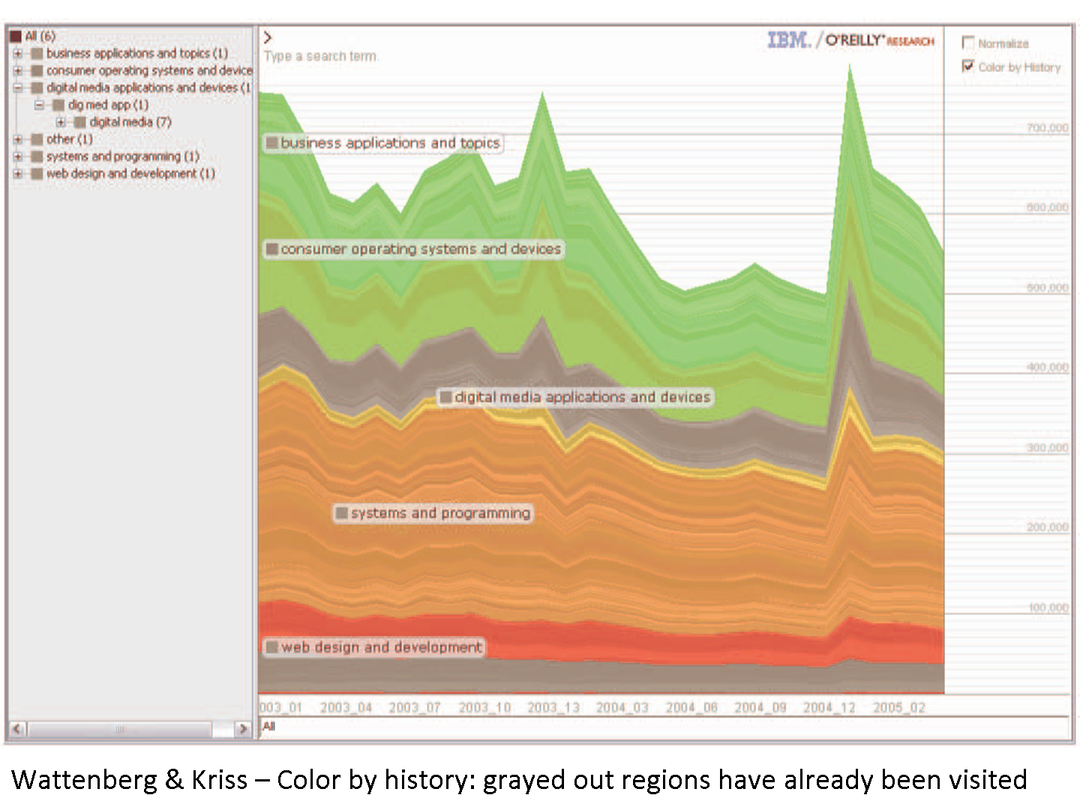
Task: Select the other (1) tree item
Action: (68, 139)
